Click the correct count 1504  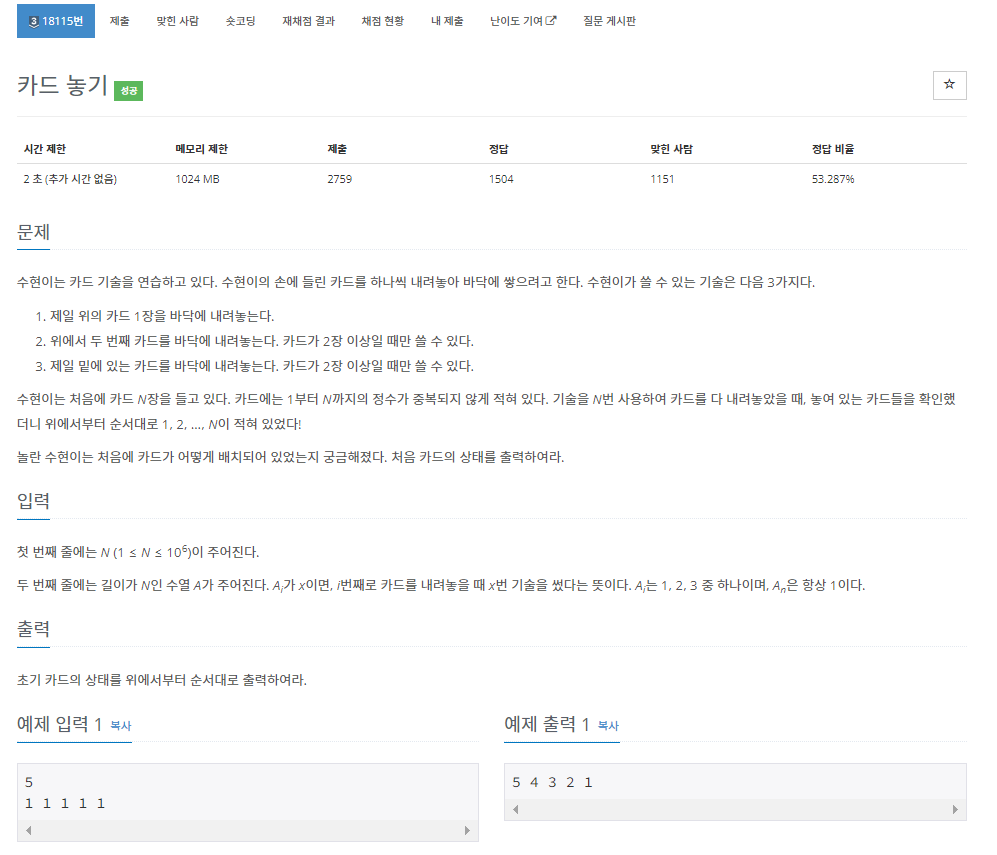[501, 179]
